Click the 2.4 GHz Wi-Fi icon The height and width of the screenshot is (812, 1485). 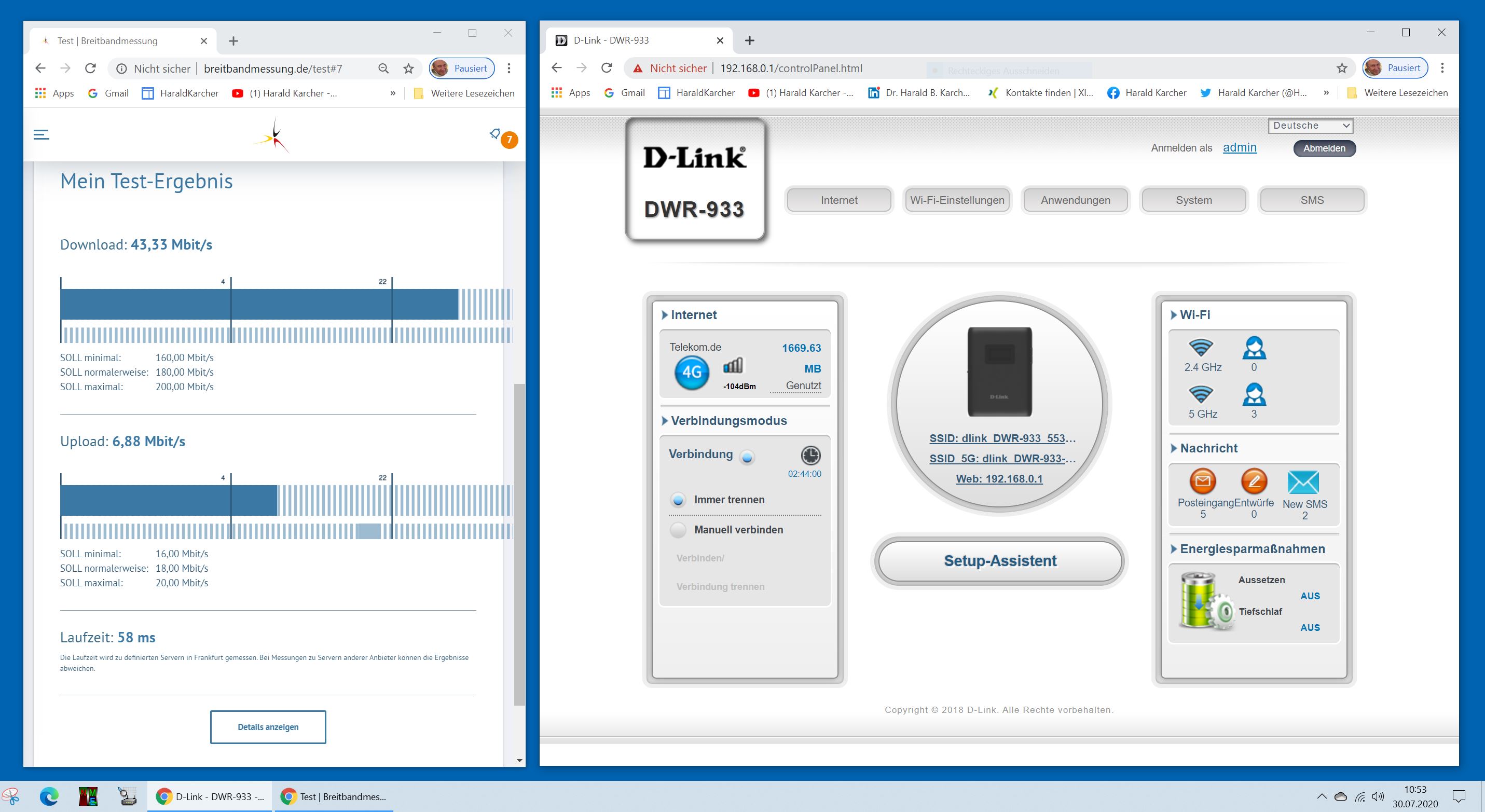(1201, 348)
